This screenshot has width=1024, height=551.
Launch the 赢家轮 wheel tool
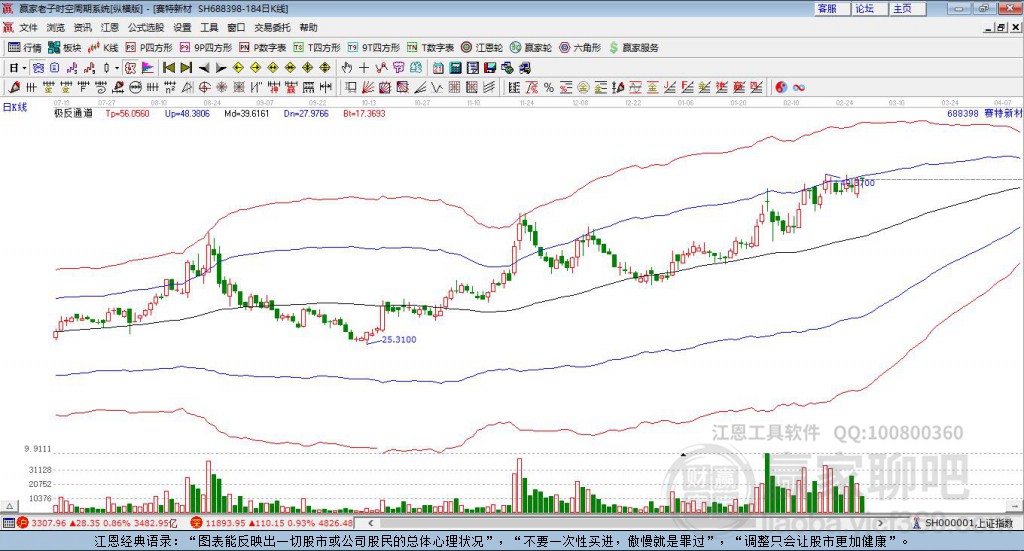pyautogui.click(x=531, y=48)
